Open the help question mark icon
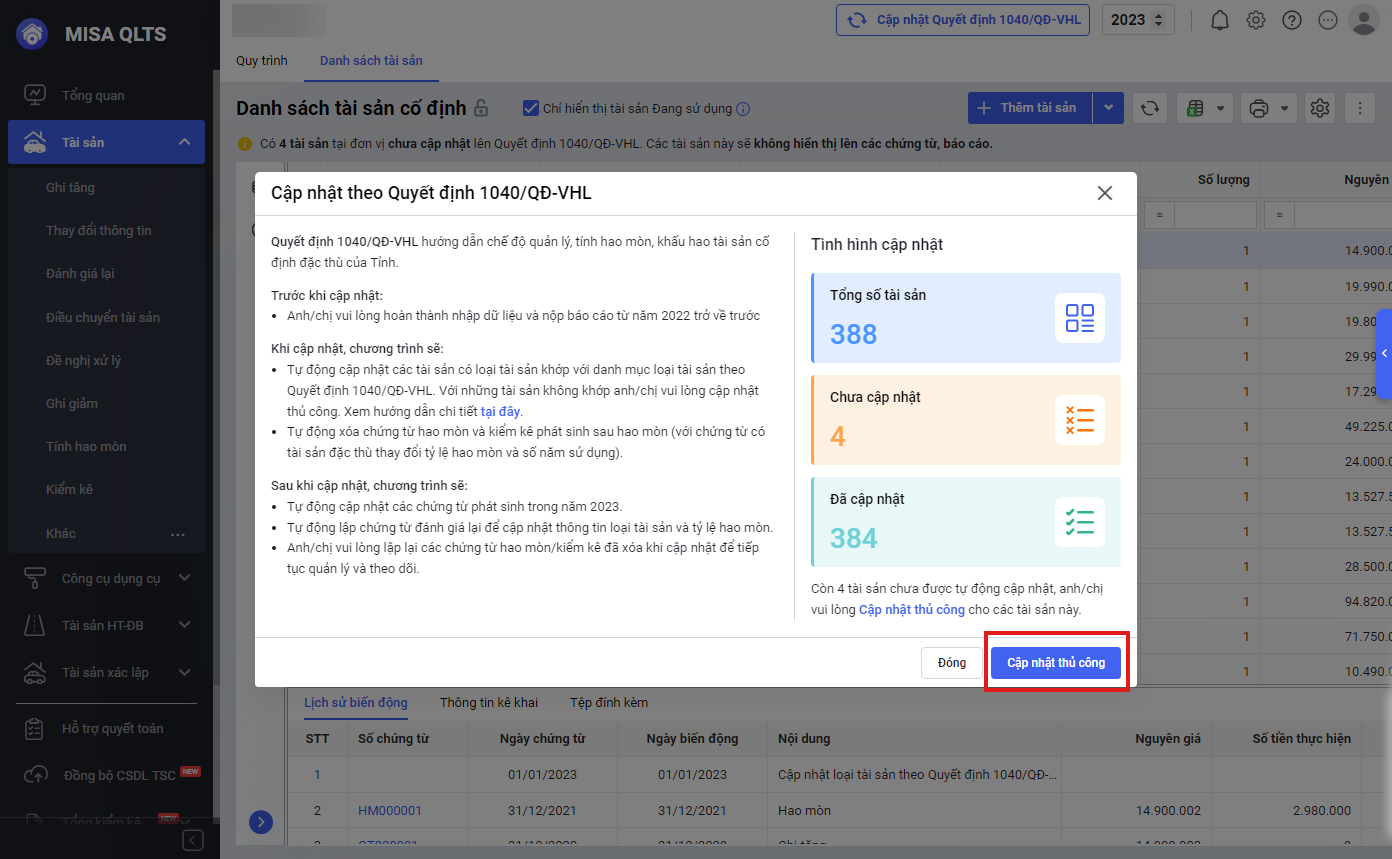Viewport: 1392px width, 859px height. (1292, 20)
